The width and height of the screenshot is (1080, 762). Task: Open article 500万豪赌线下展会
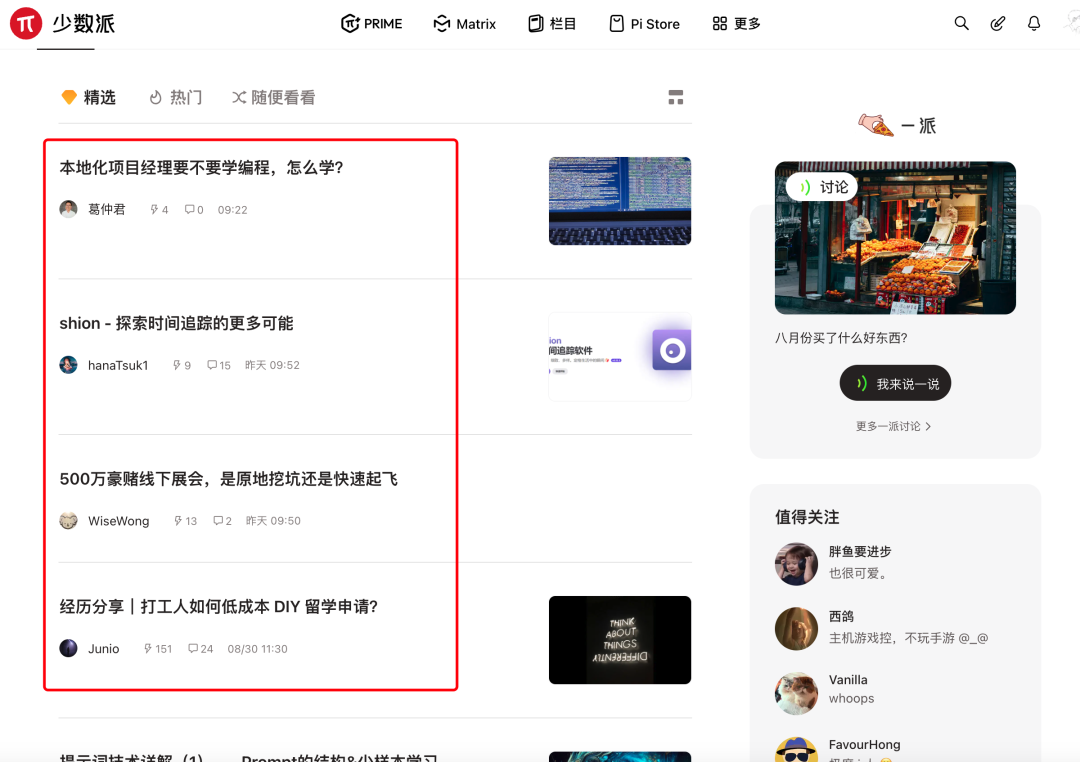(x=229, y=479)
